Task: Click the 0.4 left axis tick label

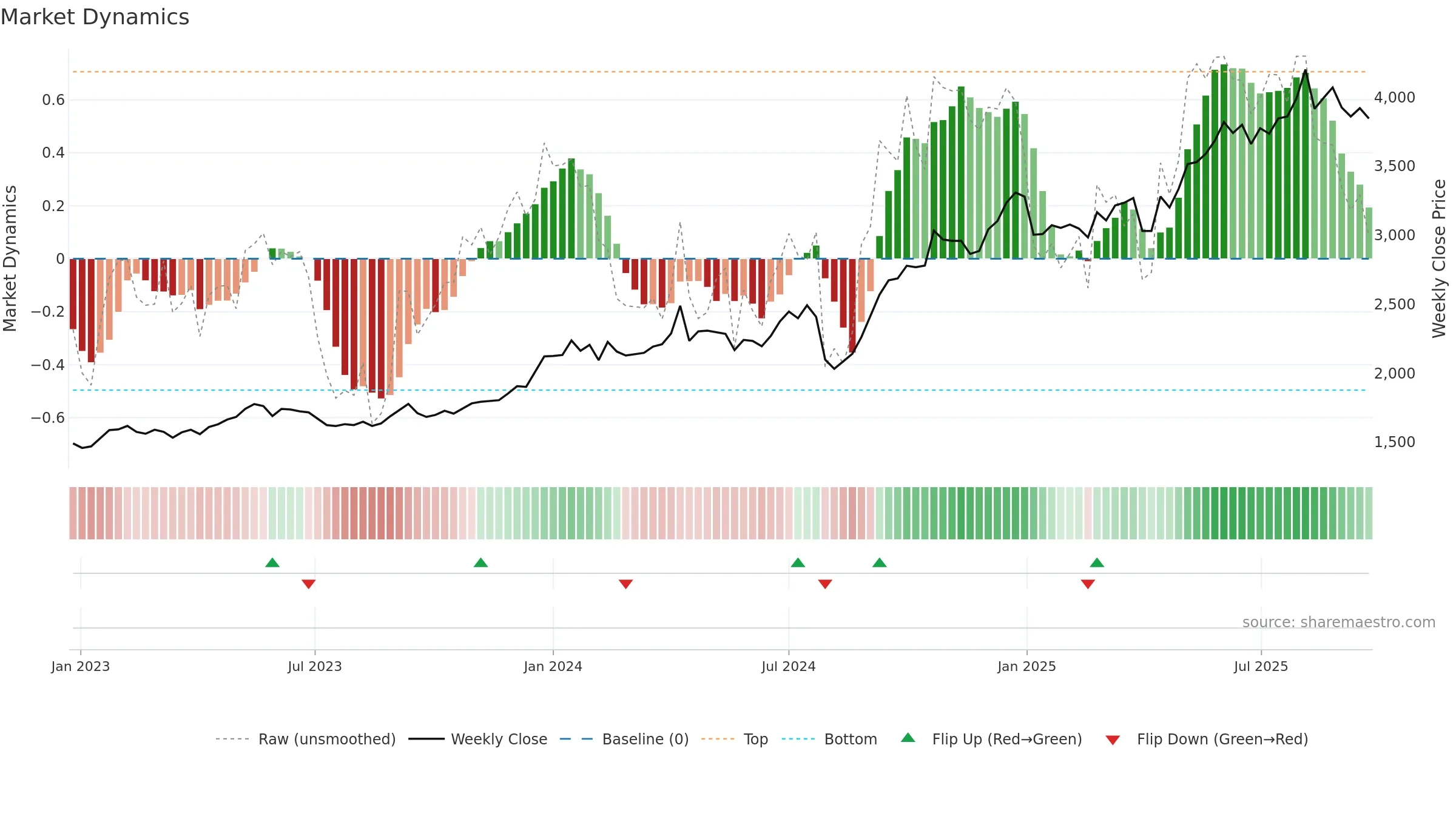Action: pyautogui.click(x=53, y=153)
